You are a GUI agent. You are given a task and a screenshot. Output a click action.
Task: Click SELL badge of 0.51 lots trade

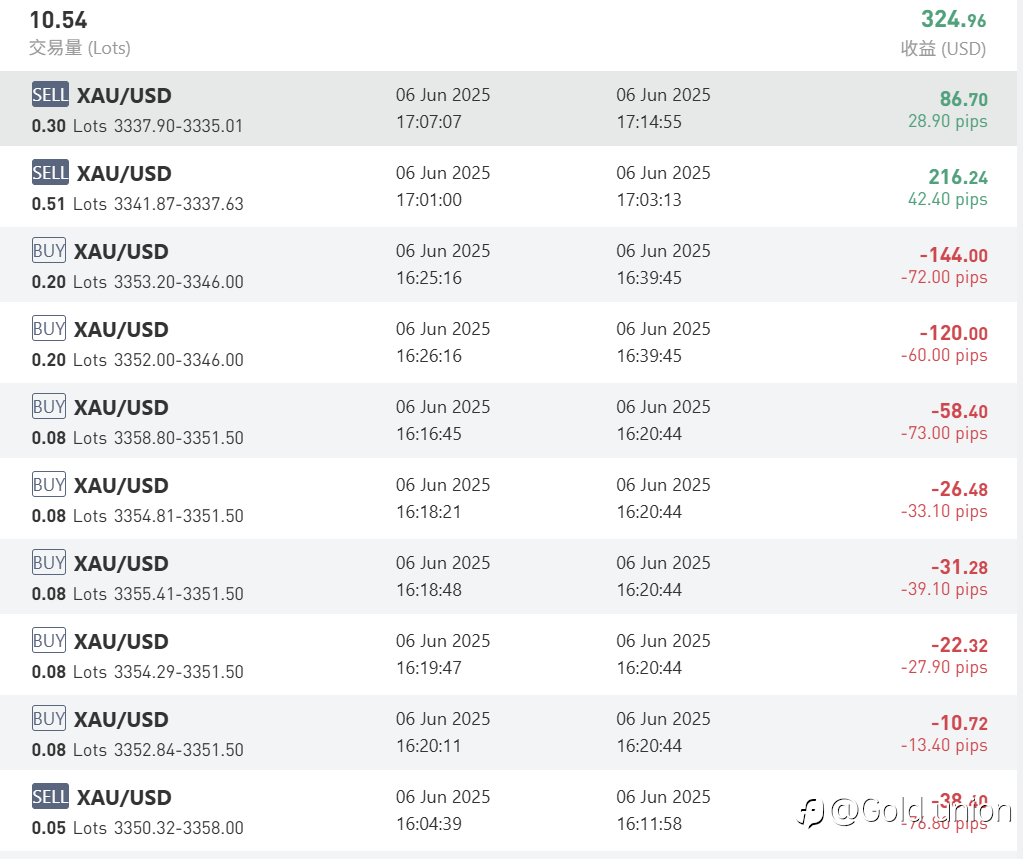point(50,173)
